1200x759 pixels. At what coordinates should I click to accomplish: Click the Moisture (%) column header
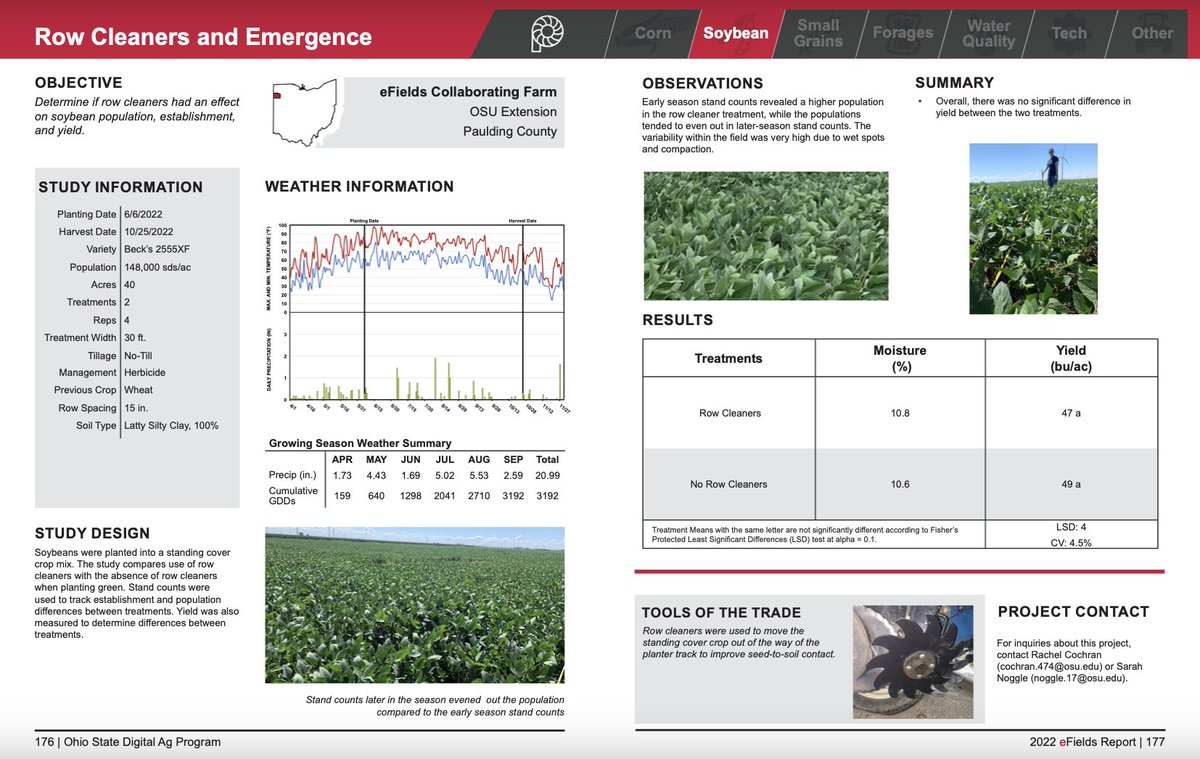(x=900, y=358)
